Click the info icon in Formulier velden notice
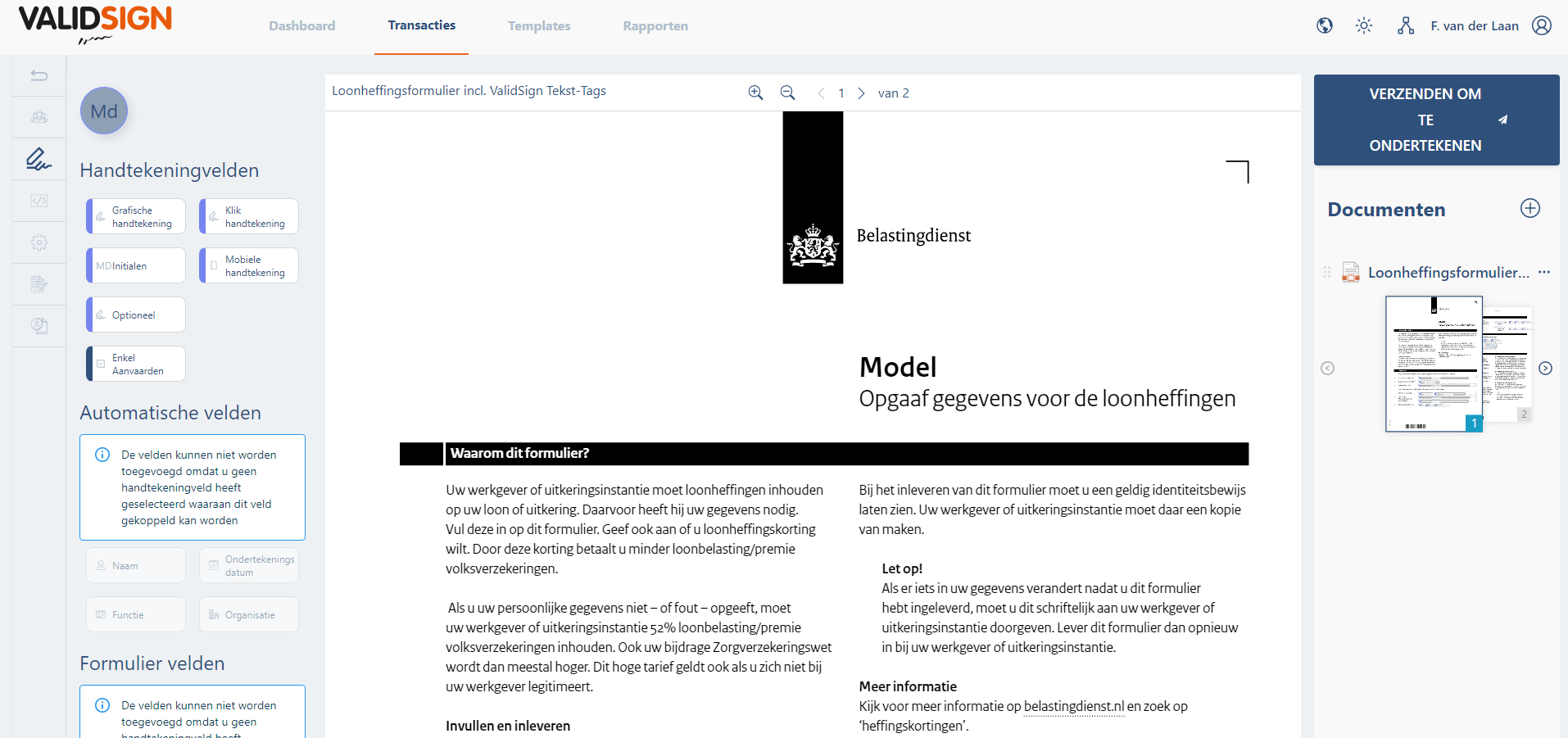This screenshot has height=738, width=1568. point(102,705)
